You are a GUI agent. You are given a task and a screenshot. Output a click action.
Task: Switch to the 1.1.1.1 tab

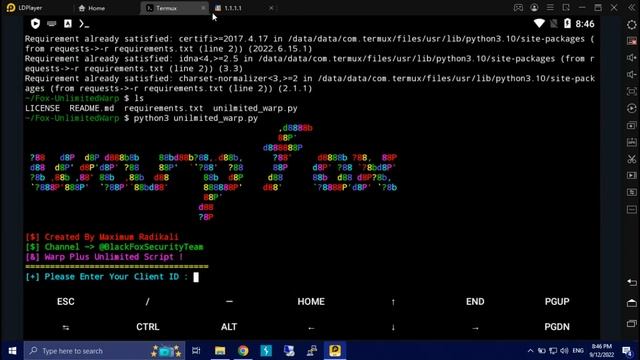233,8
